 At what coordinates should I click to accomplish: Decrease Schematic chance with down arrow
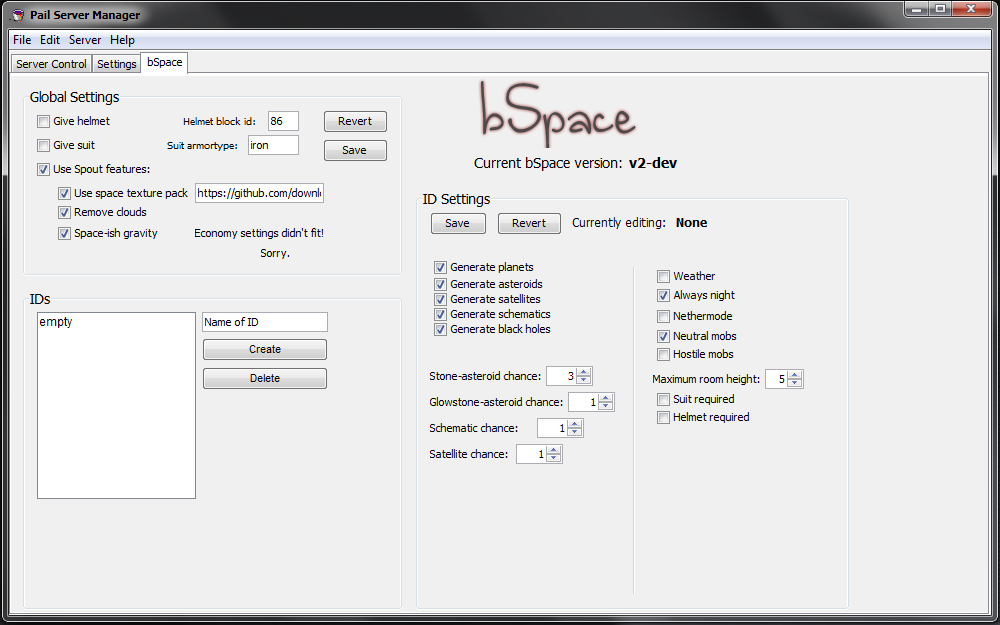(x=575, y=432)
